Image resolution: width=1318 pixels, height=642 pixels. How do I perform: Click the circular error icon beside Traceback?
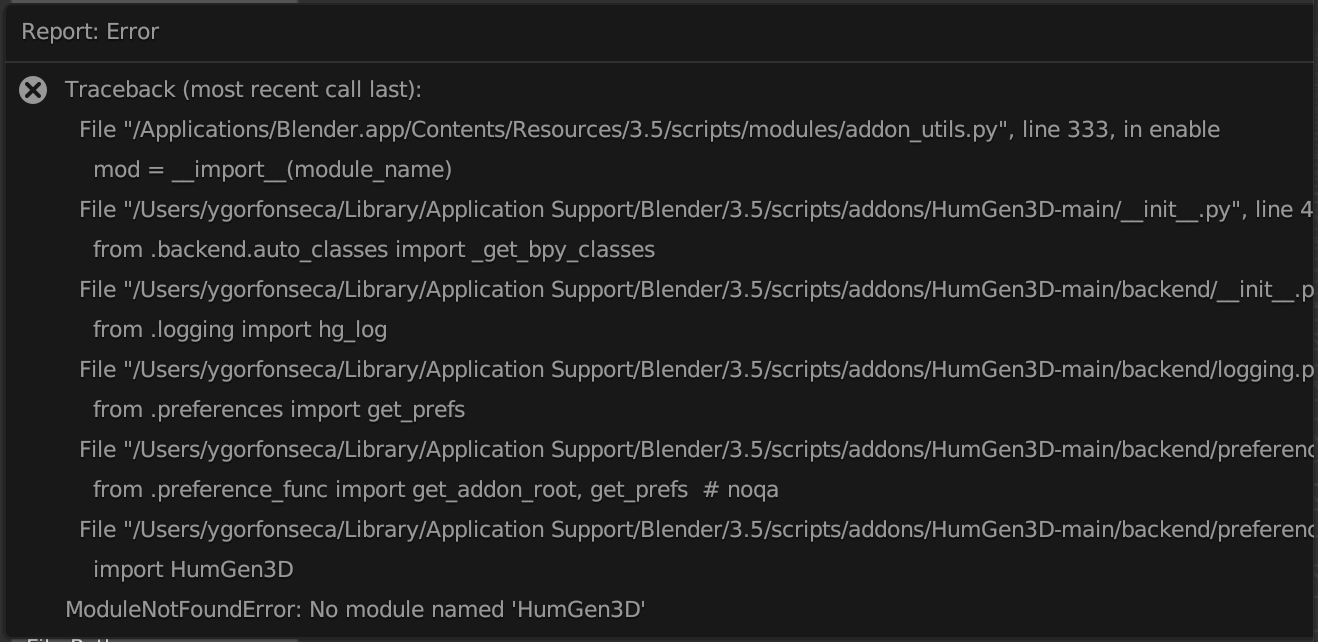pos(34,90)
